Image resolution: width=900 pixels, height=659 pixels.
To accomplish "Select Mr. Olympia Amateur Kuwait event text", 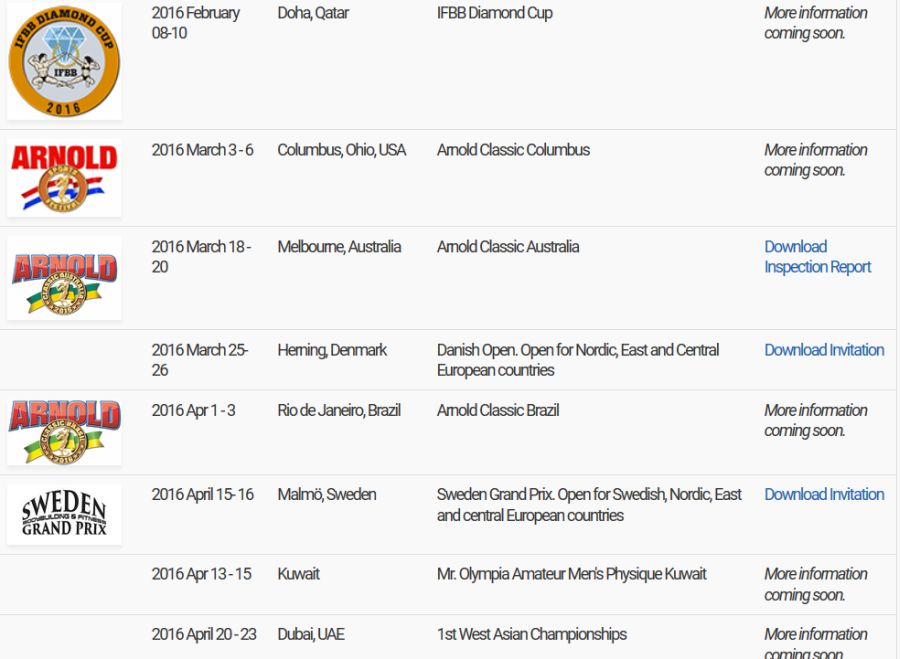I will point(571,574).
